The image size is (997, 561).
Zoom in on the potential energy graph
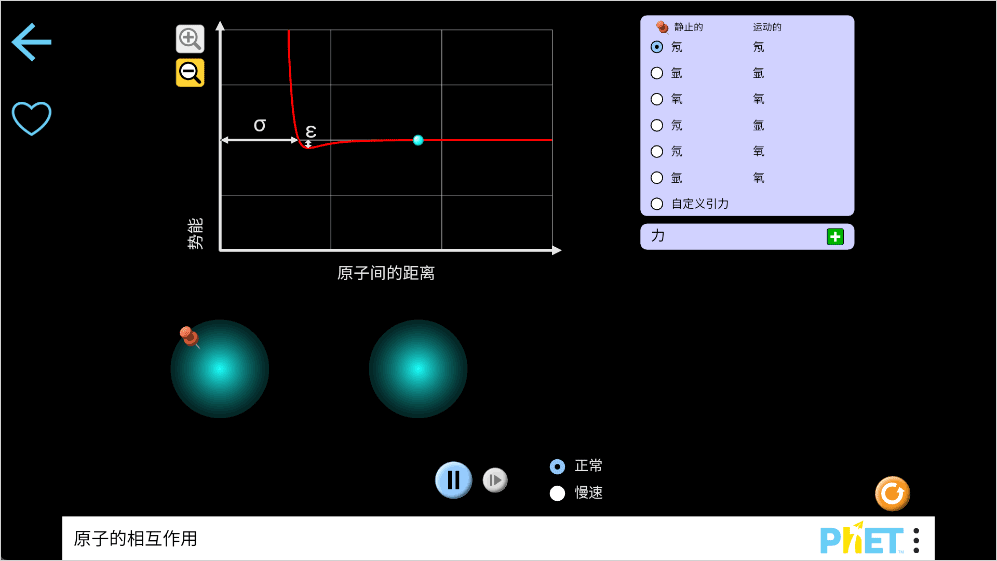pyautogui.click(x=189, y=39)
